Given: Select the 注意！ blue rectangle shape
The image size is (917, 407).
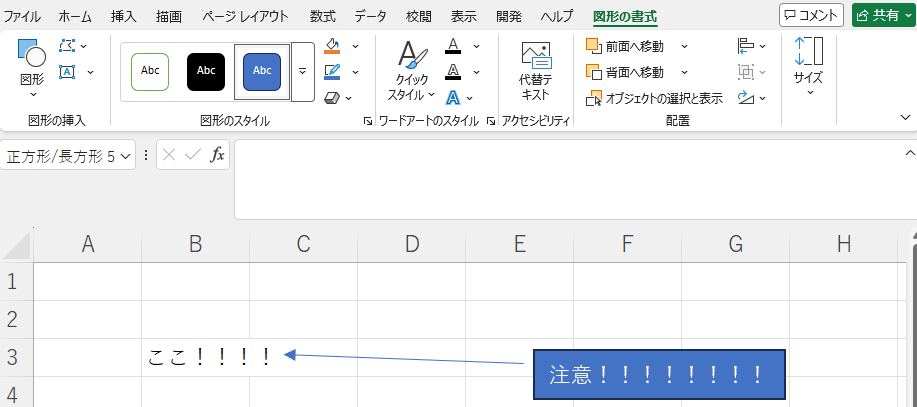Looking at the screenshot, I should click(659, 374).
